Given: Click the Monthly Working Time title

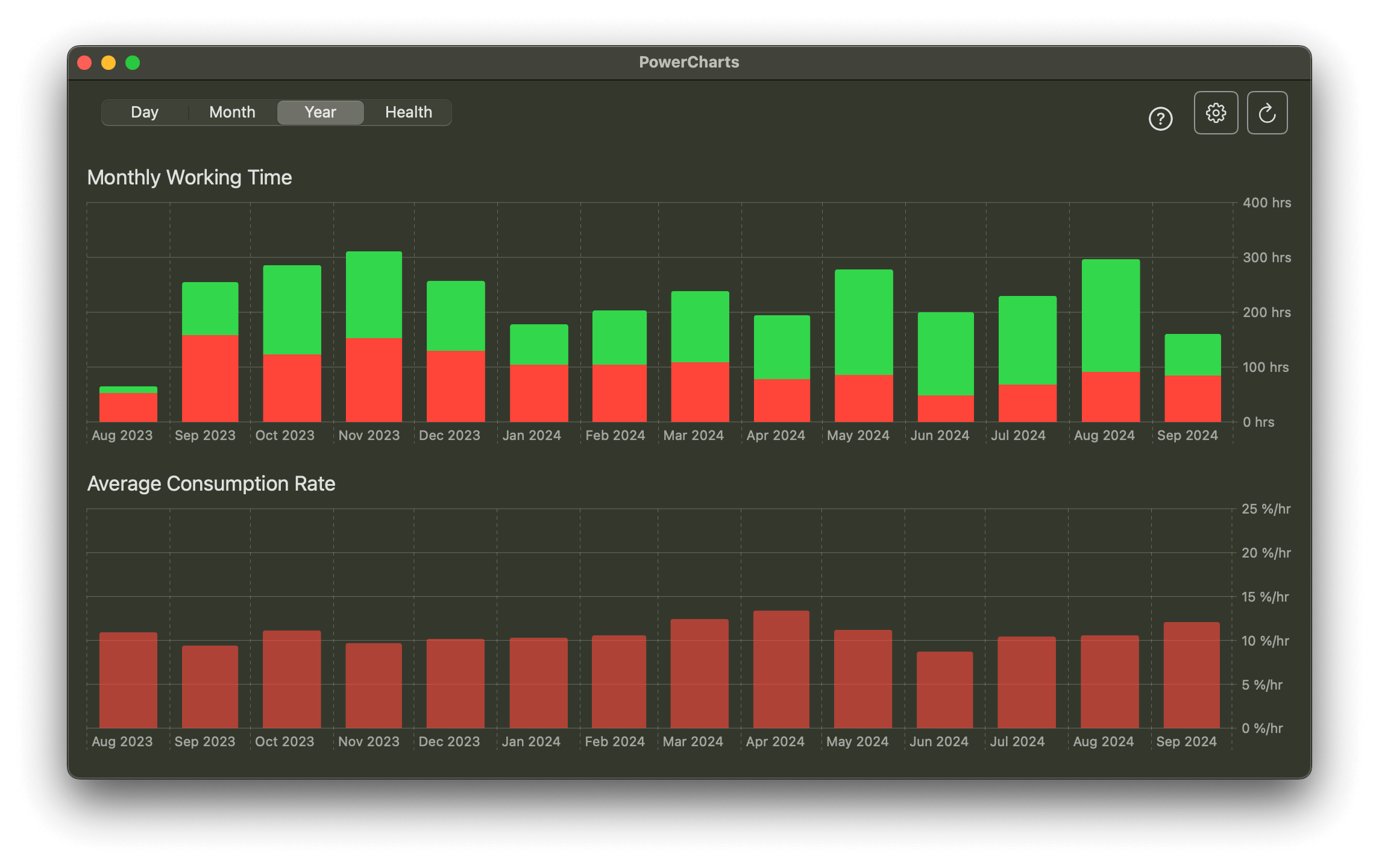Looking at the screenshot, I should click(190, 177).
